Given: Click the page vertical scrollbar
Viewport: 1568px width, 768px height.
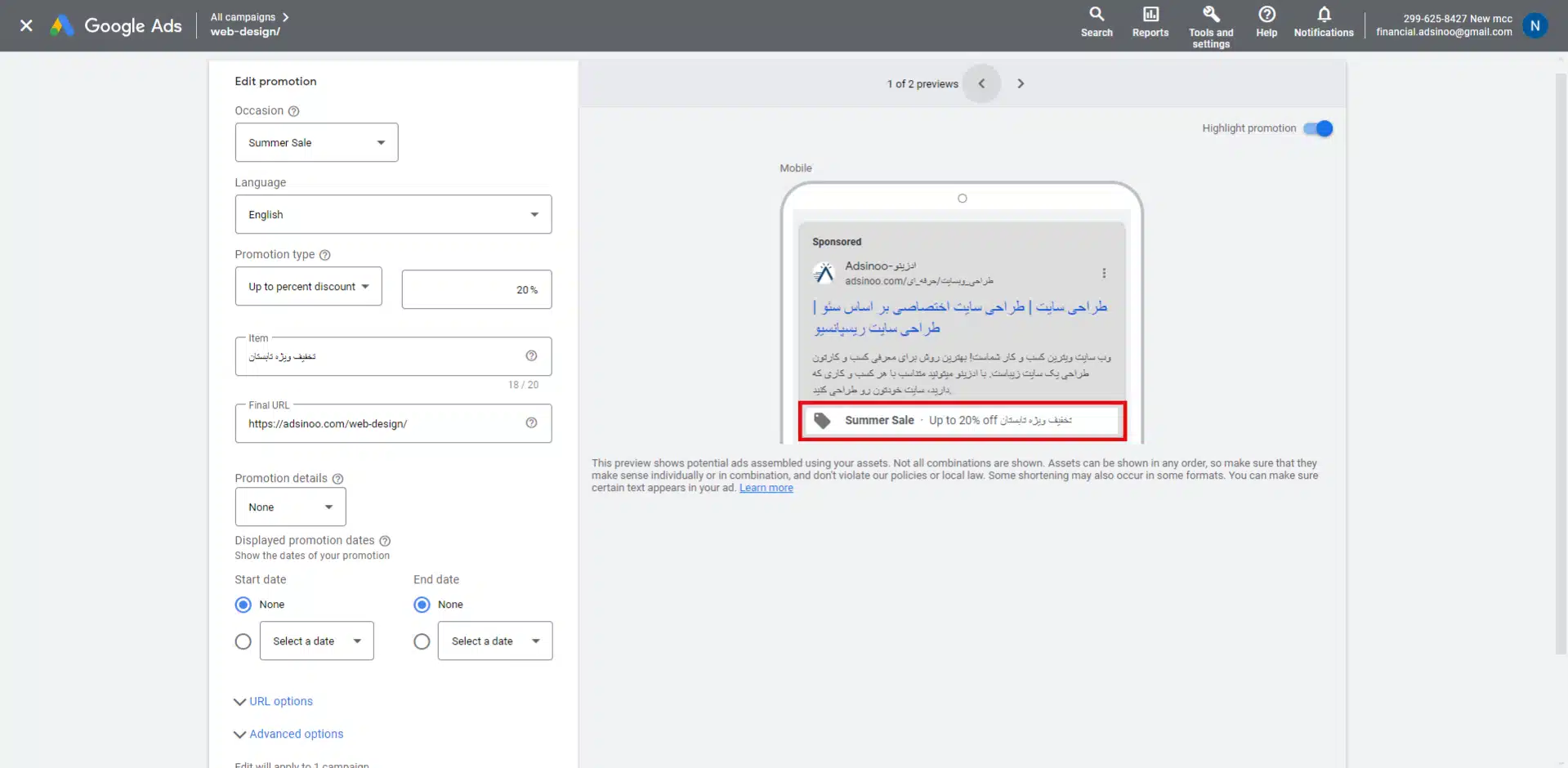Looking at the screenshot, I should coord(1561,364).
